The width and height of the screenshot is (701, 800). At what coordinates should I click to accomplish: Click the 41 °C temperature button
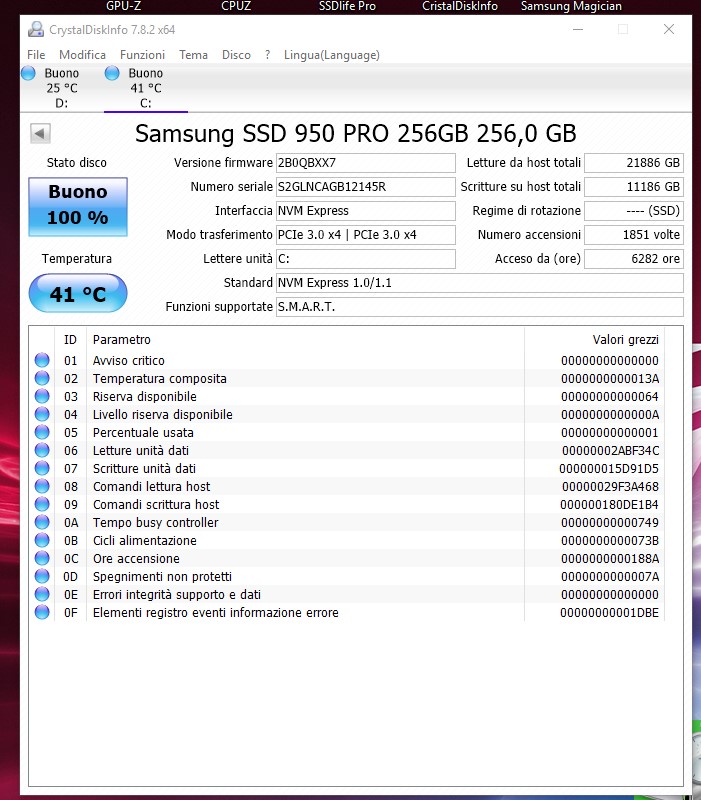pyautogui.click(x=78, y=293)
